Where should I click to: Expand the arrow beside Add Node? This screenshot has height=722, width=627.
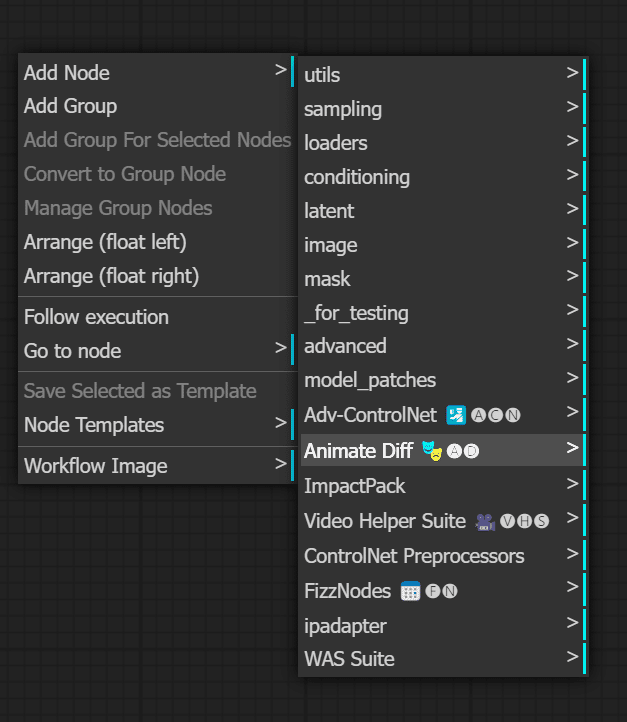[281, 70]
